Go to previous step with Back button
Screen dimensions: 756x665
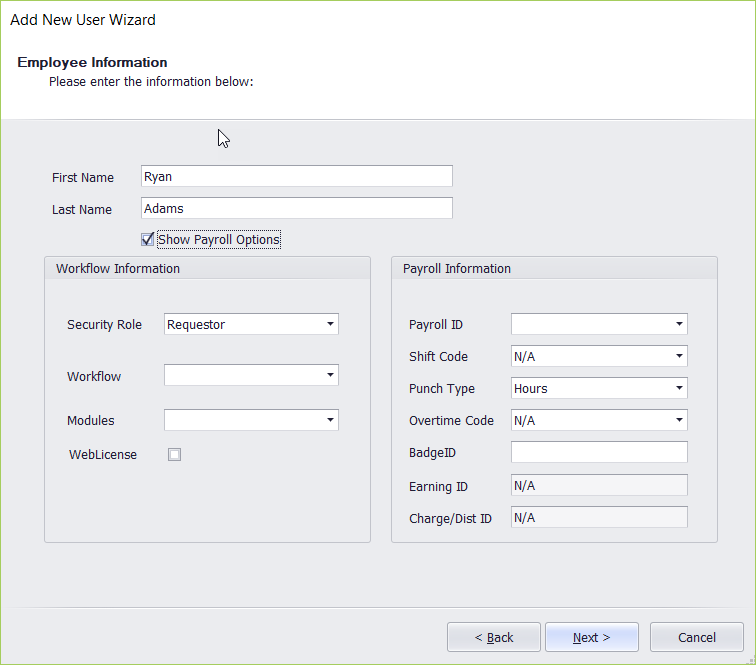[x=494, y=637]
